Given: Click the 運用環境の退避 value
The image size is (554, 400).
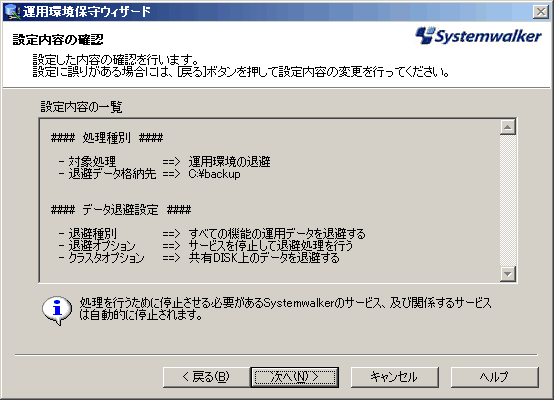Looking at the screenshot, I should click(229, 162).
